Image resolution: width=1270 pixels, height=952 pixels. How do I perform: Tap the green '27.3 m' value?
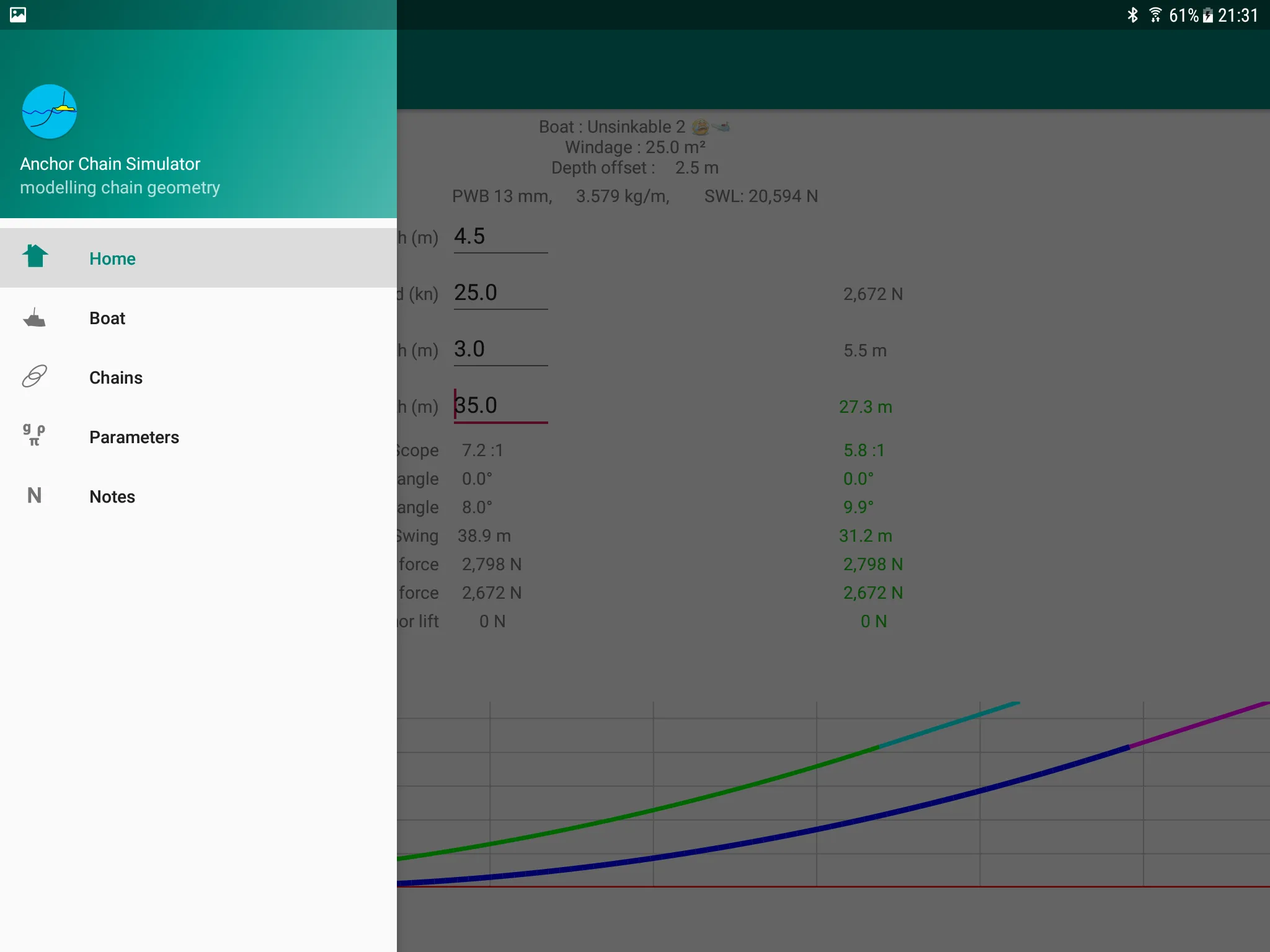pyautogui.click(x=865, y=407)
